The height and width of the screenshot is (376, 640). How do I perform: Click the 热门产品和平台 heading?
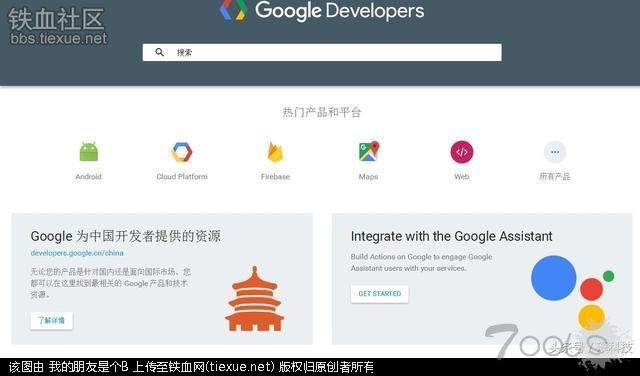[322, 112]
